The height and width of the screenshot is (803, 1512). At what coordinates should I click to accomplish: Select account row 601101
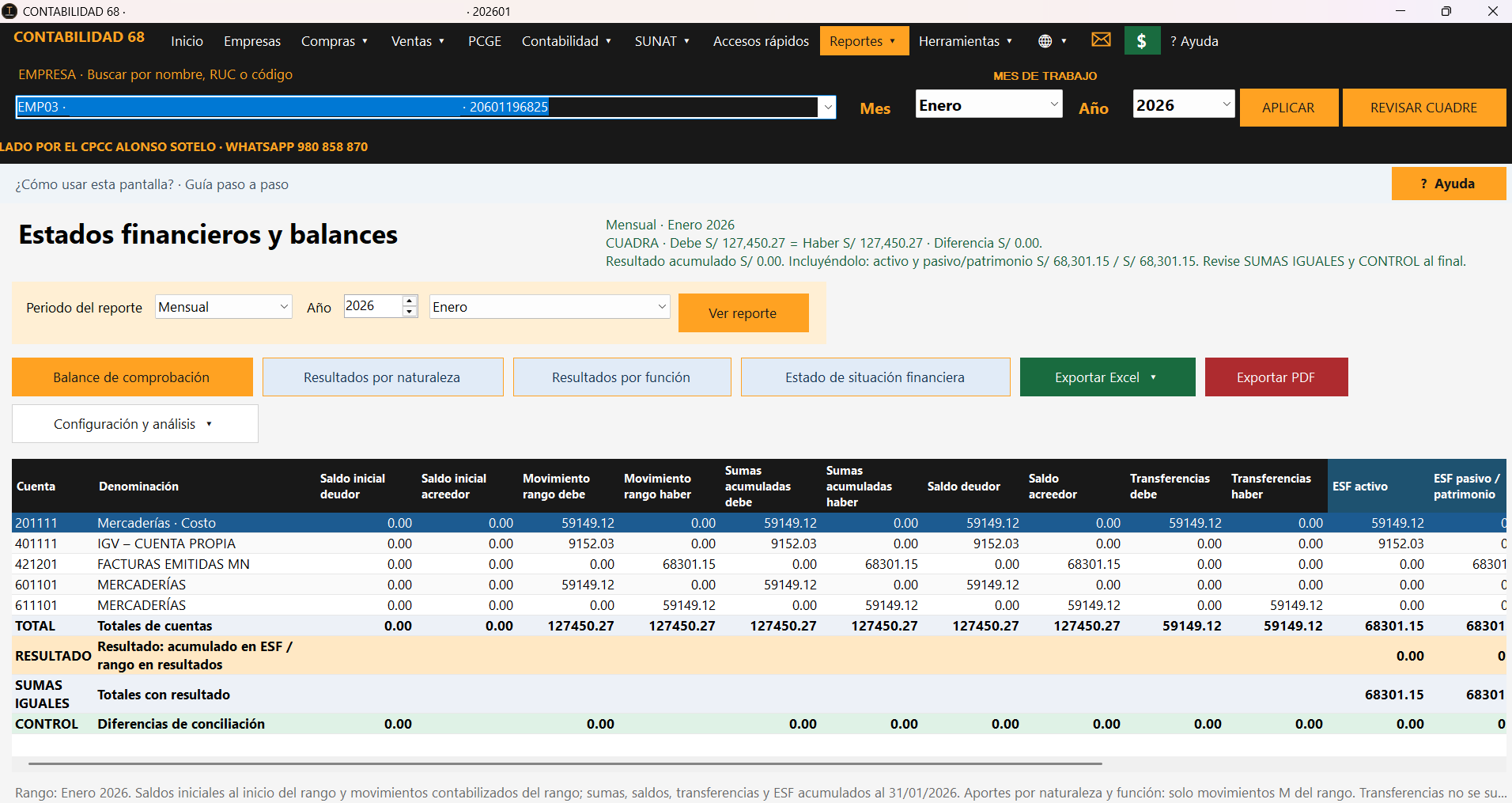point(759,585)
